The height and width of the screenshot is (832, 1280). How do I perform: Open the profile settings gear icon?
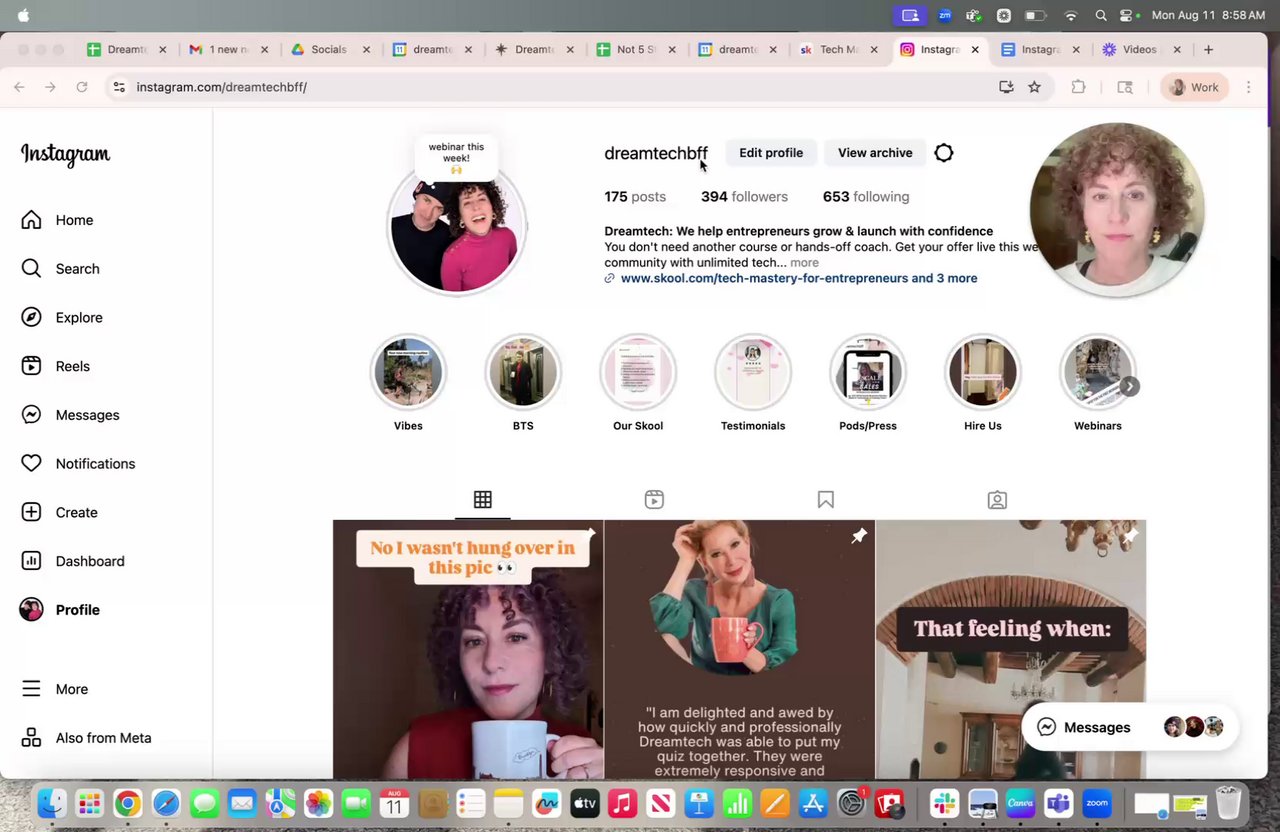[x=944, y=153]
